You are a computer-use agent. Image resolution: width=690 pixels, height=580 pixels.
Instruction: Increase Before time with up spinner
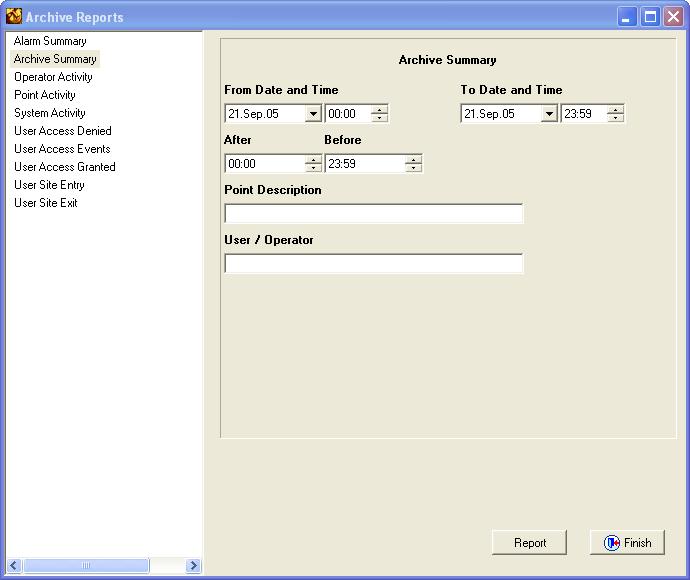(x=413, y=160)
